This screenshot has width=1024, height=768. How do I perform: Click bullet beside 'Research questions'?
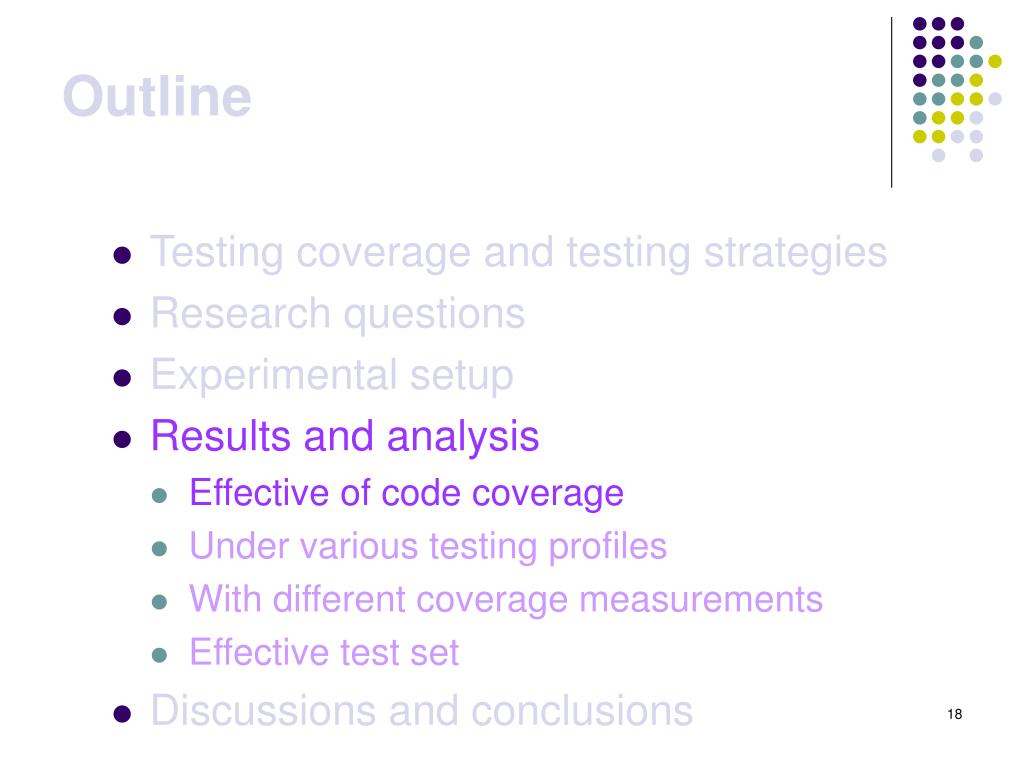pyautogui.click(x=122, y=317)
